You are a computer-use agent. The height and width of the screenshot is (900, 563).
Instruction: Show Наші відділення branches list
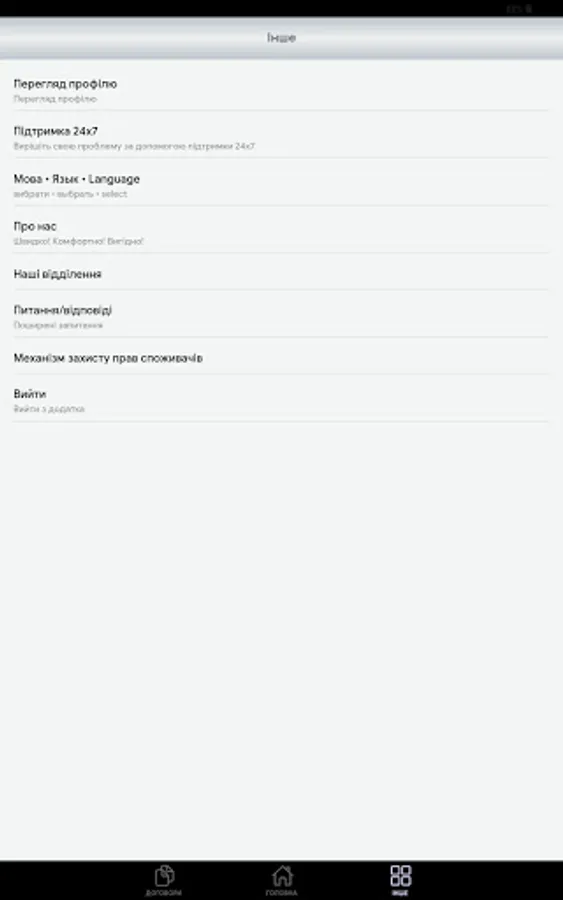(x=281, y=274)
